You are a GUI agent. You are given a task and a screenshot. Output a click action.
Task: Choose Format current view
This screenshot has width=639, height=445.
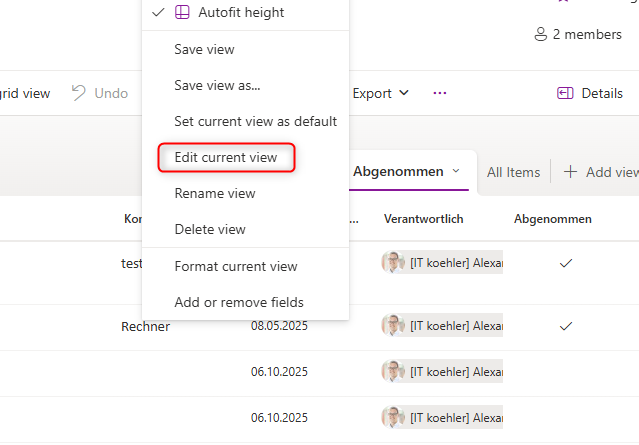pos(236,266)
